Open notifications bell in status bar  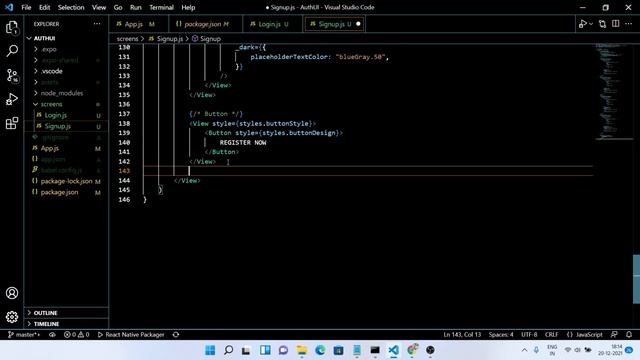point(629,335)
